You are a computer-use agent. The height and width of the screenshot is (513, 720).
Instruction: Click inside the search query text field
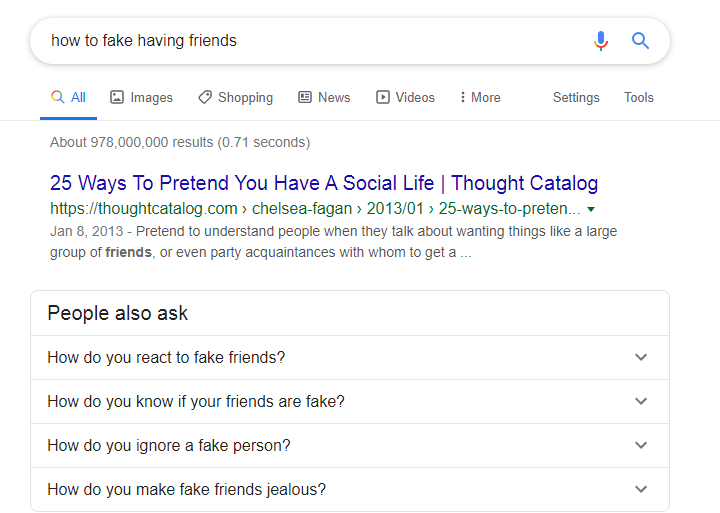point(300,41)
